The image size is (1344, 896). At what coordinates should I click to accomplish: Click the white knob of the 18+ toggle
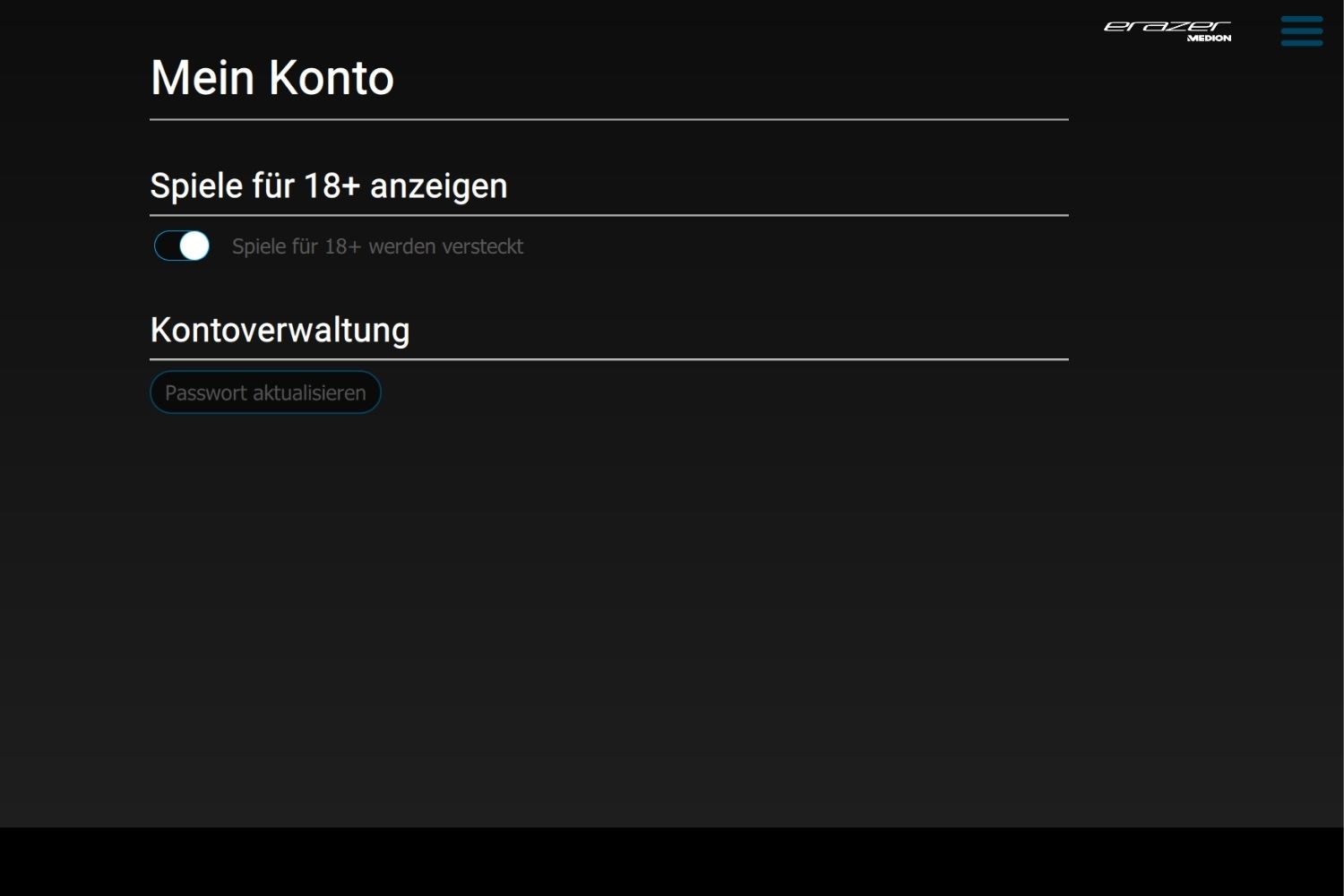click(194, 246)
